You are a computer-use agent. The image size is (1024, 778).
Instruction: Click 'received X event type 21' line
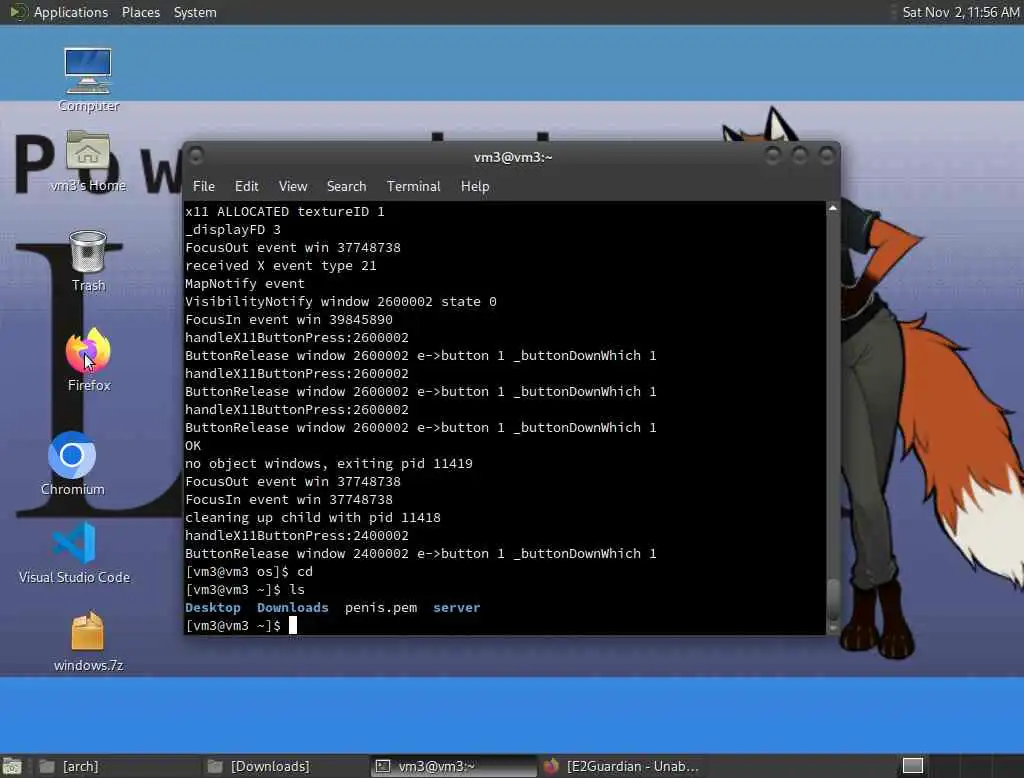pos(281,266)
